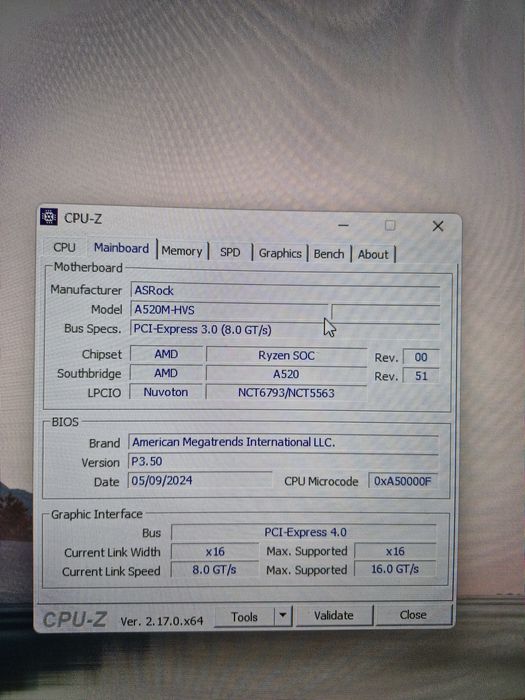The width and height of the screenshot is (525, 700).
Task: Click the Southbridge model A520
Action: pos(286,374)
